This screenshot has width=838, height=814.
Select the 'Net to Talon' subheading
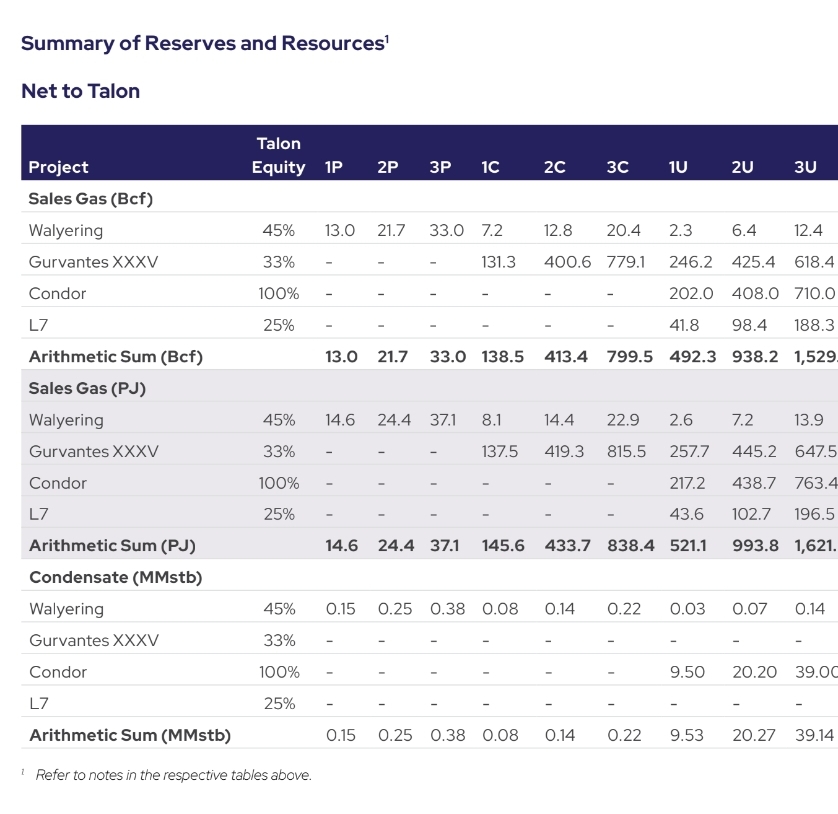coord(81,91)
